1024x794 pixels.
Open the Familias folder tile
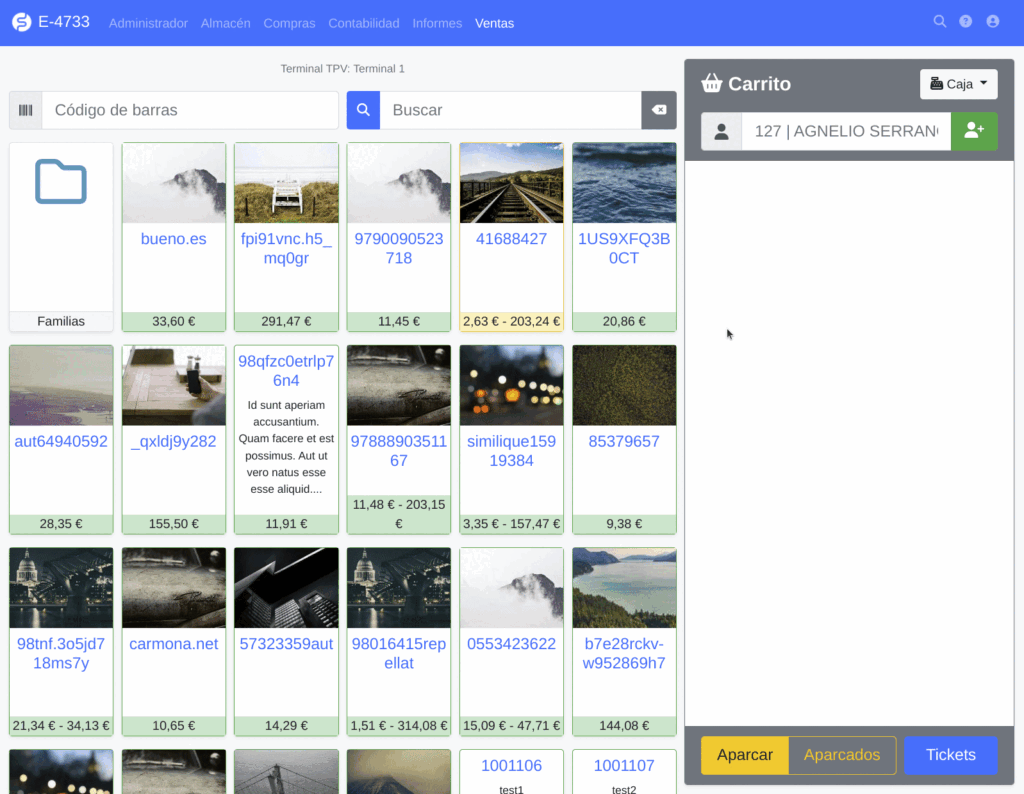(x=61, y=236)
